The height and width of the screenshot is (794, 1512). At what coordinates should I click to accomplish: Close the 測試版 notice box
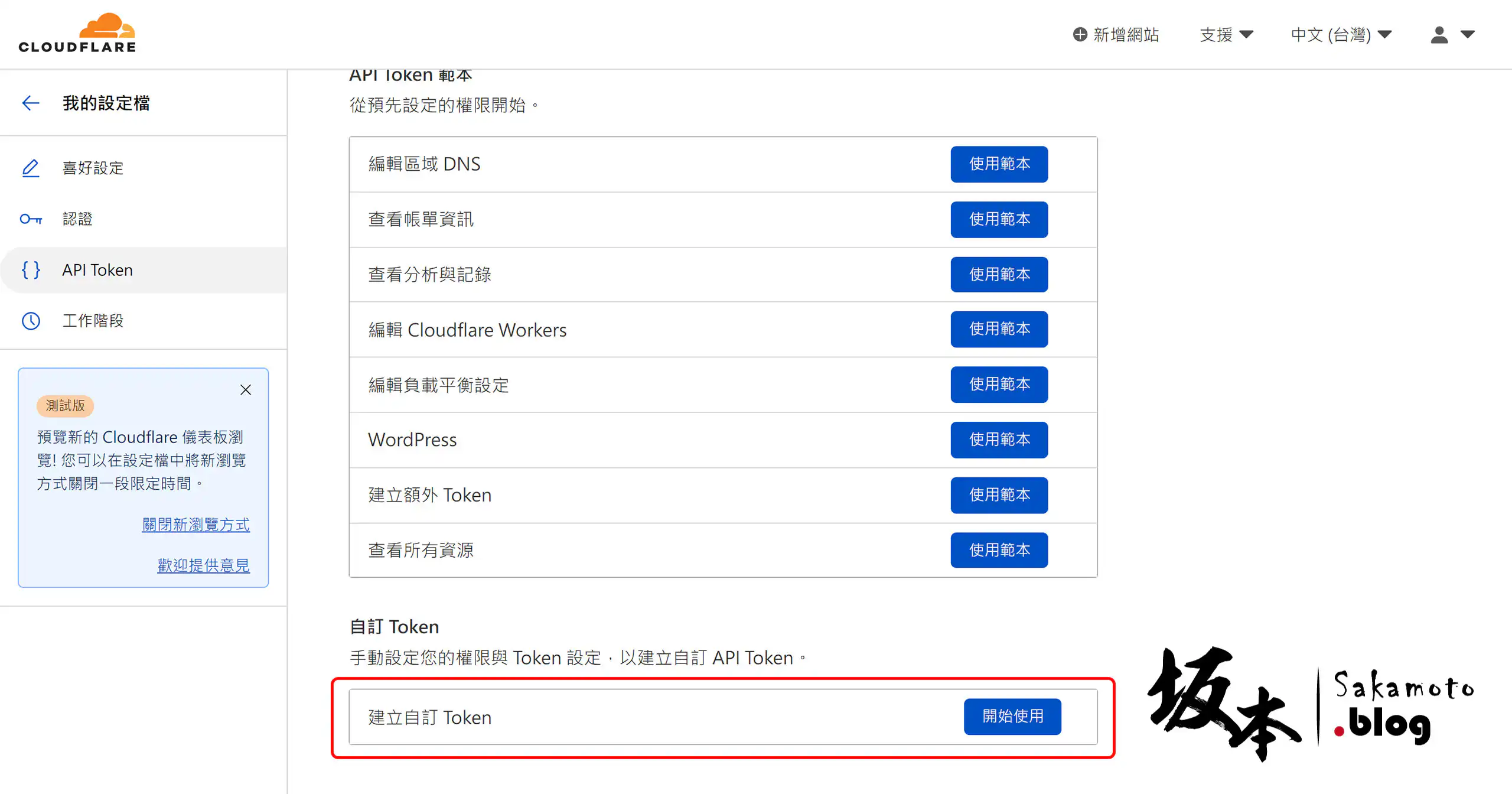click(246, 390)
